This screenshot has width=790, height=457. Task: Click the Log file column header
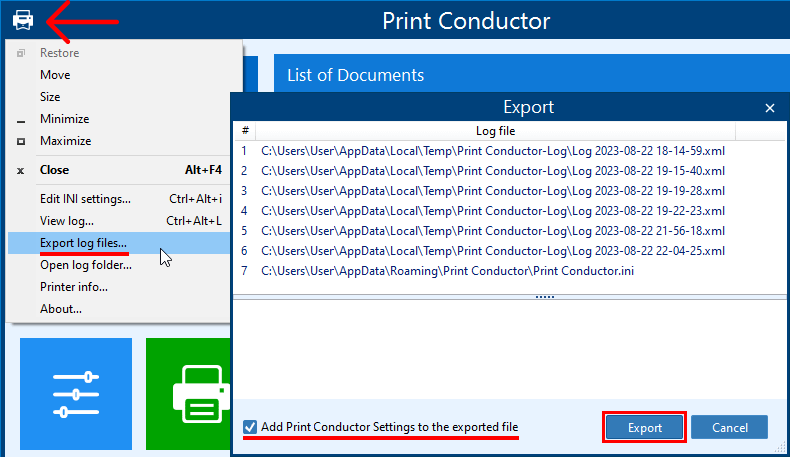(x=495, y=131)
